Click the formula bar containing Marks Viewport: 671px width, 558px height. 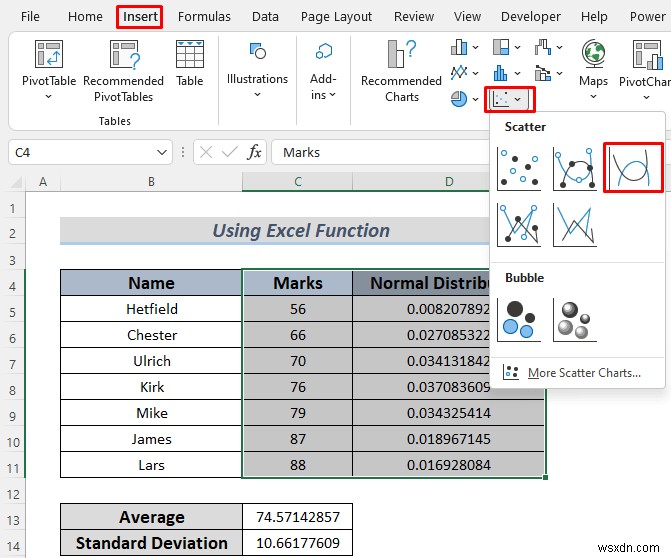coord(381,152)
